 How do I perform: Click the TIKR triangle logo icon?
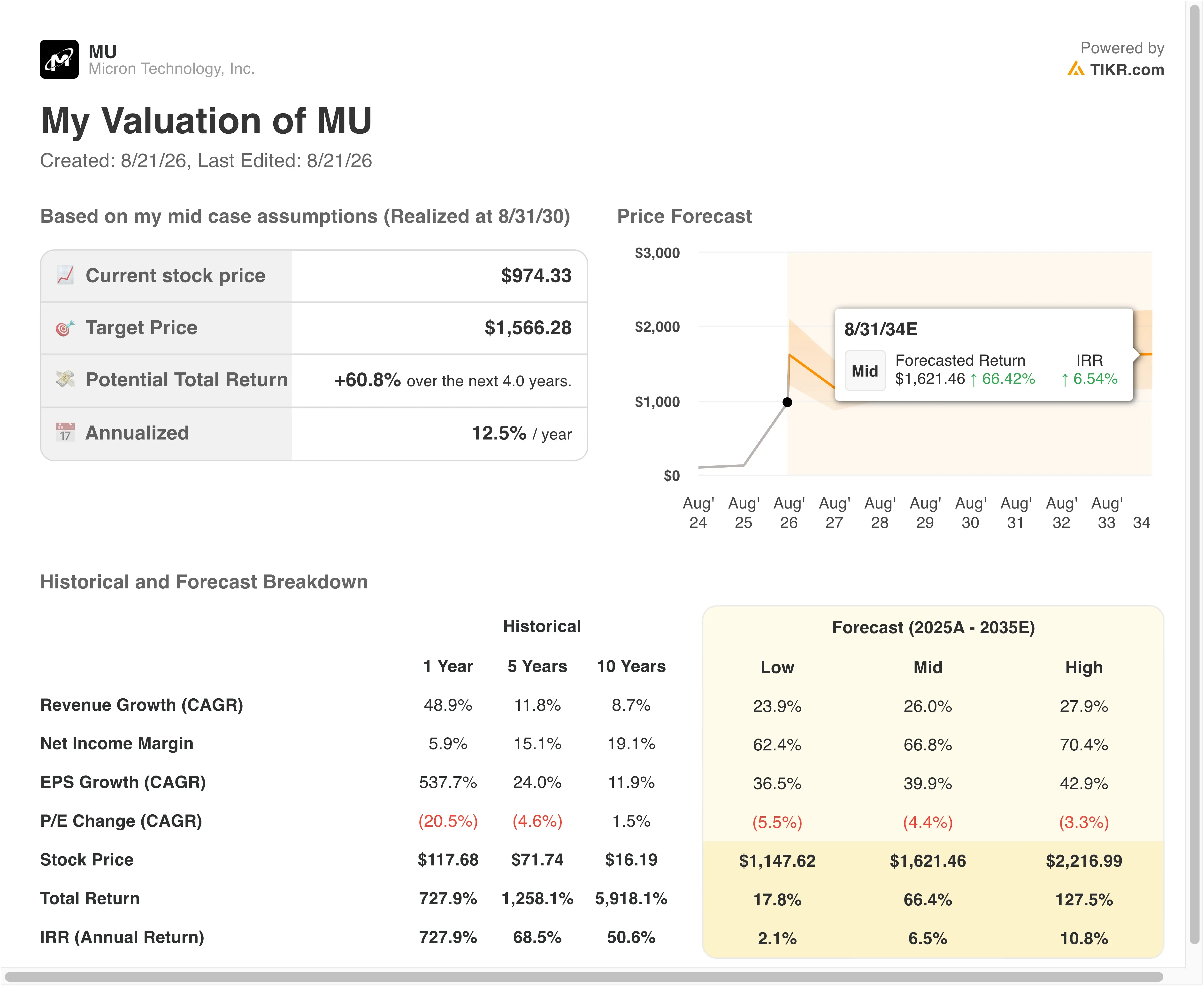(x=1075, y=69)
